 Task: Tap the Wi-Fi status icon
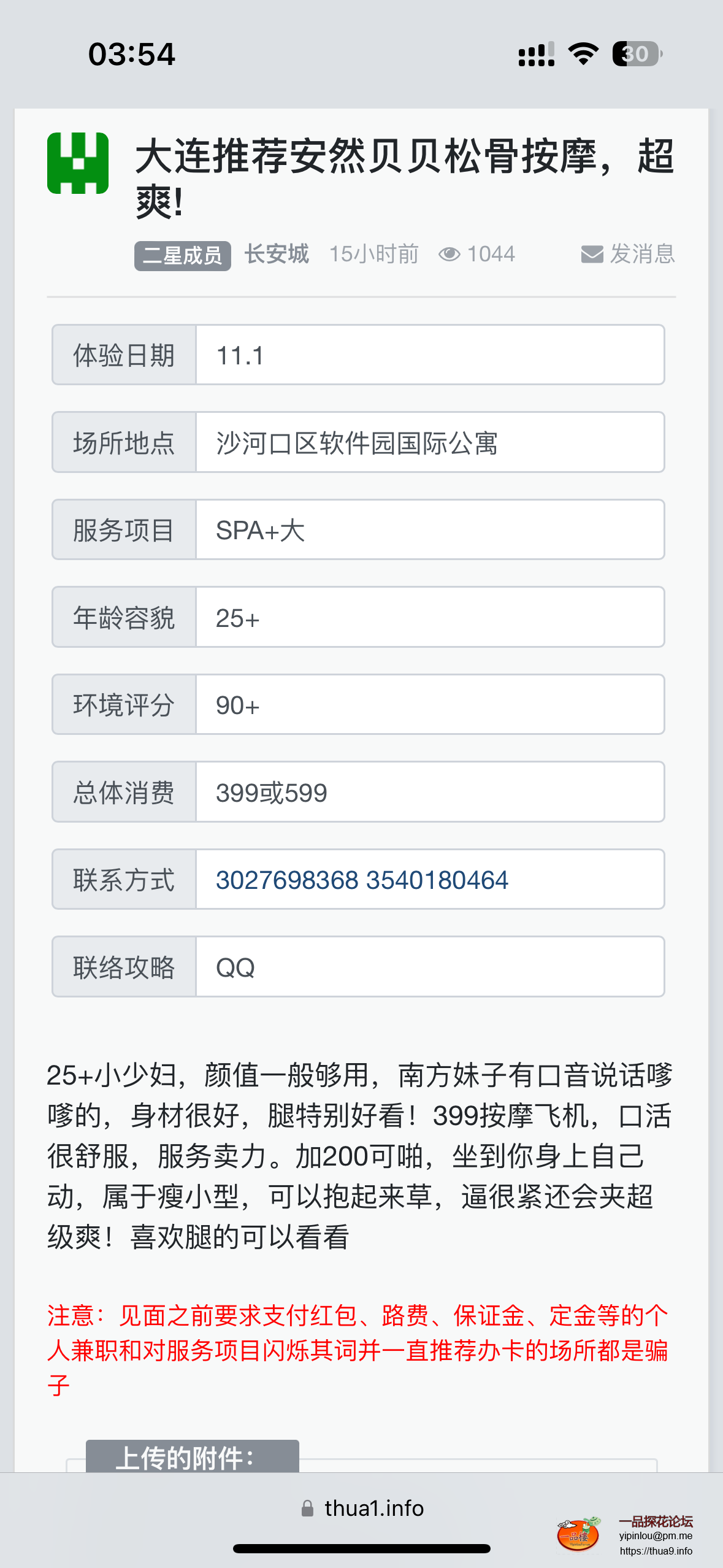pyautogui.click(x=583, y=54)
